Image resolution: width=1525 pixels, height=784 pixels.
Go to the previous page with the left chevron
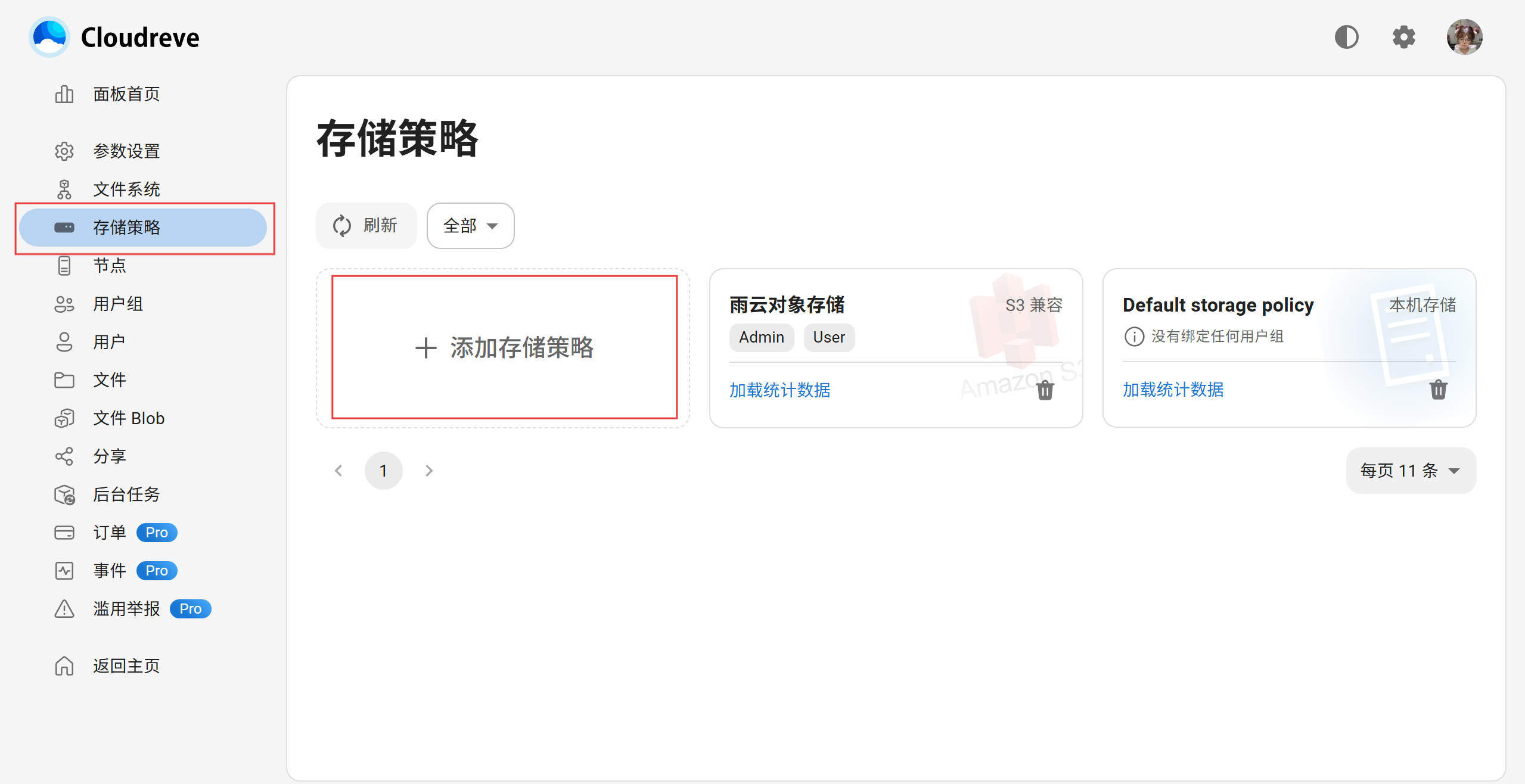[x=338, y=471]
